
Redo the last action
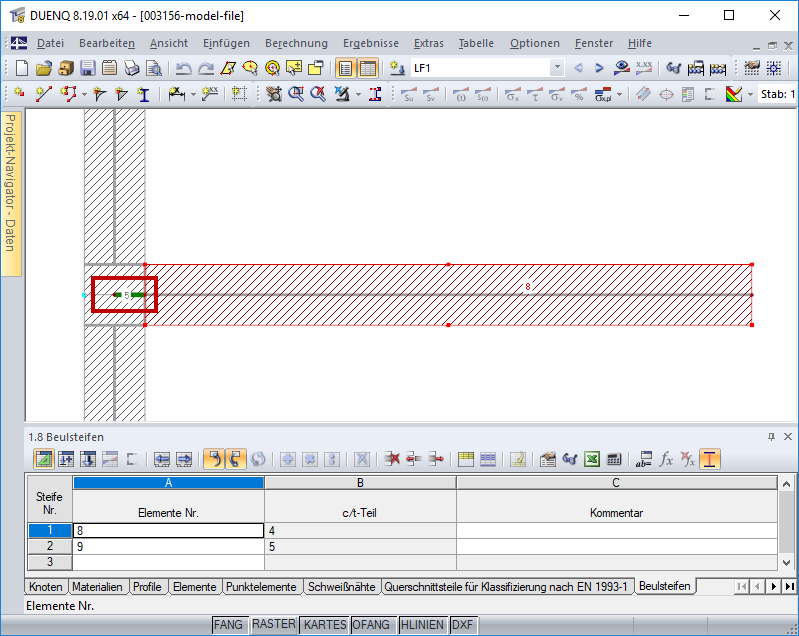point(205,68)
